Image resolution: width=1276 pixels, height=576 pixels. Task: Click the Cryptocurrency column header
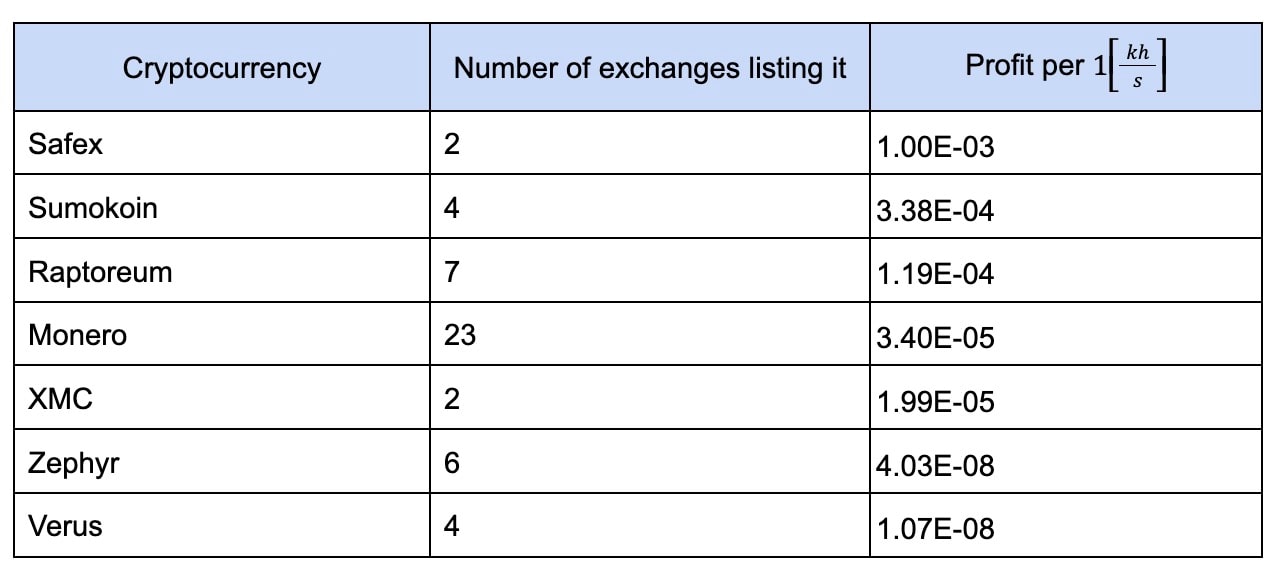tap(221, 68)
